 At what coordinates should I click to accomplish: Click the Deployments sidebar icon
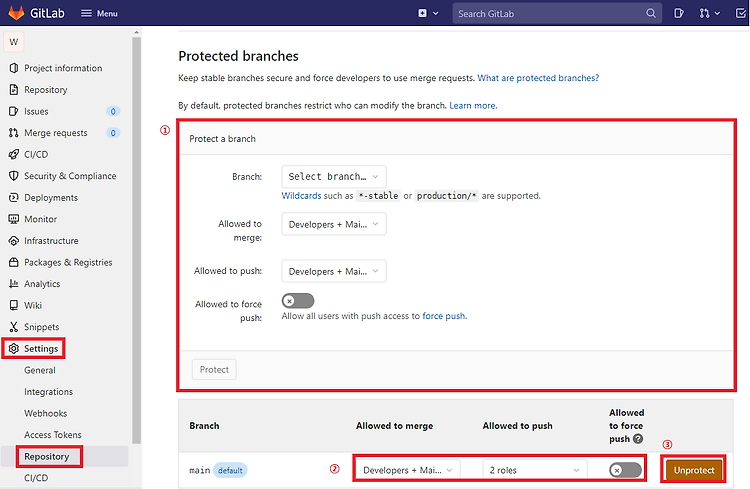[14, 197]
